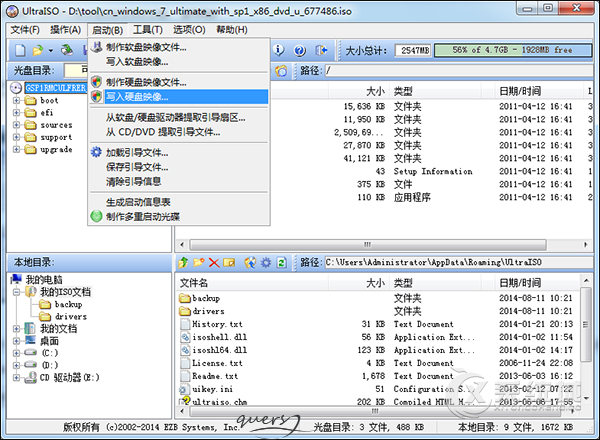Select the drivers folder in local tree

click(71, 317)
